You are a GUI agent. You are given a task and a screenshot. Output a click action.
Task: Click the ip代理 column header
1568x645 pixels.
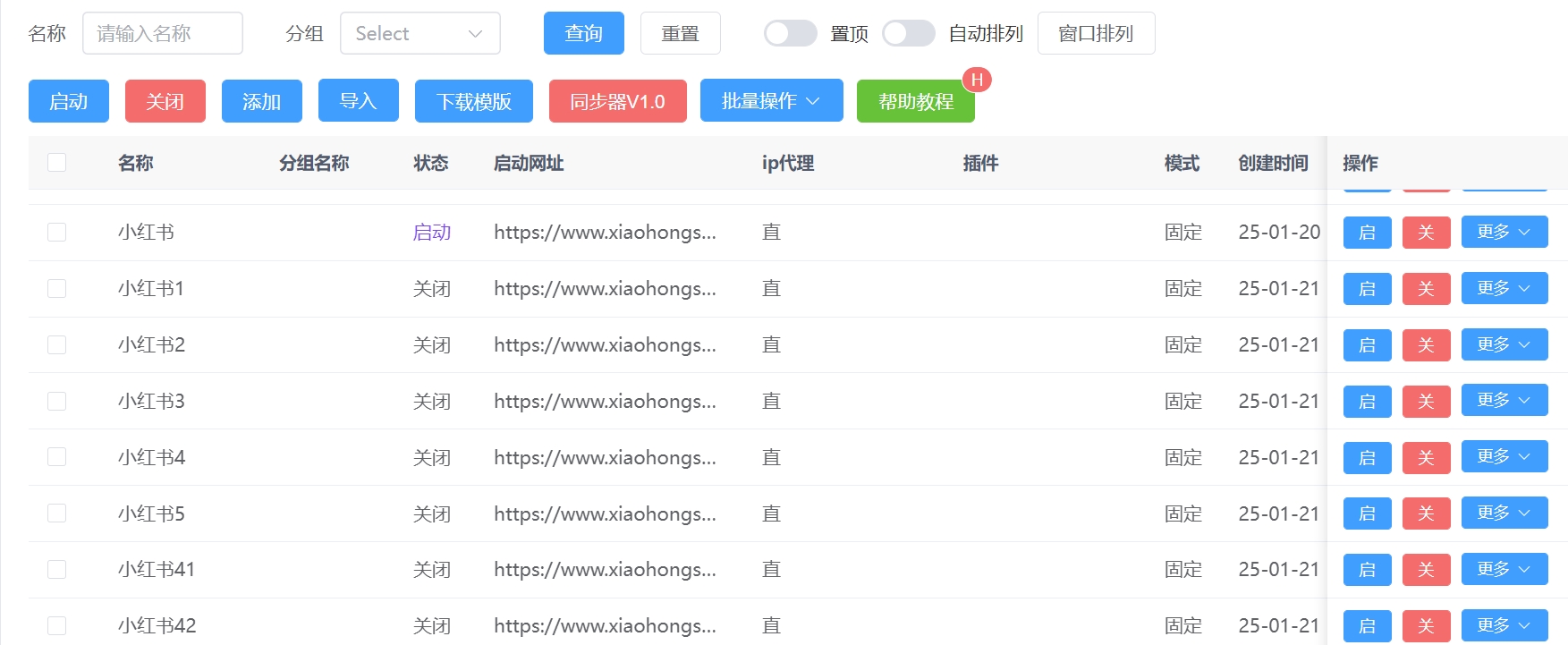point(788,163)
